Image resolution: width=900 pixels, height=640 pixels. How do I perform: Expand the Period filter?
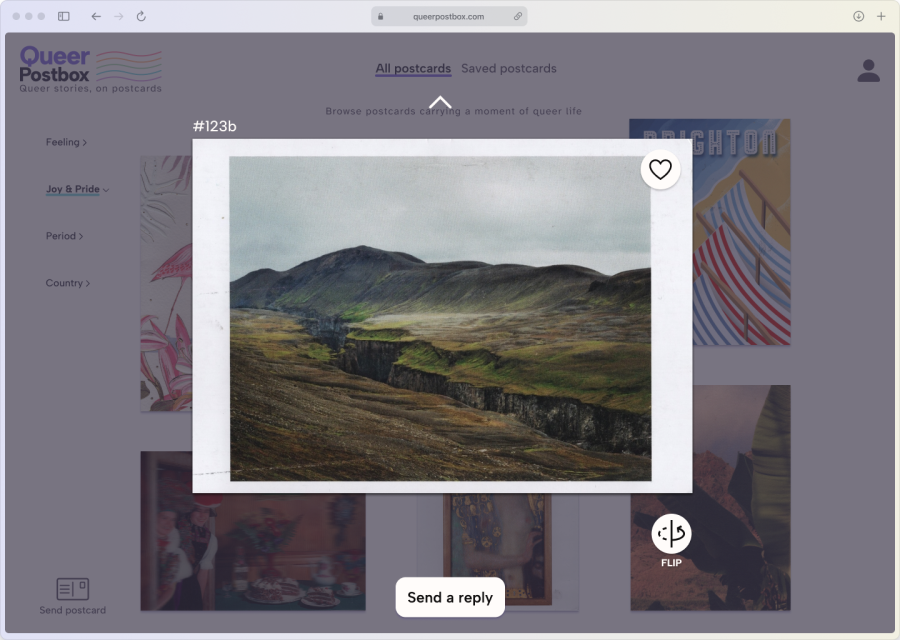[x=64, y=236]
